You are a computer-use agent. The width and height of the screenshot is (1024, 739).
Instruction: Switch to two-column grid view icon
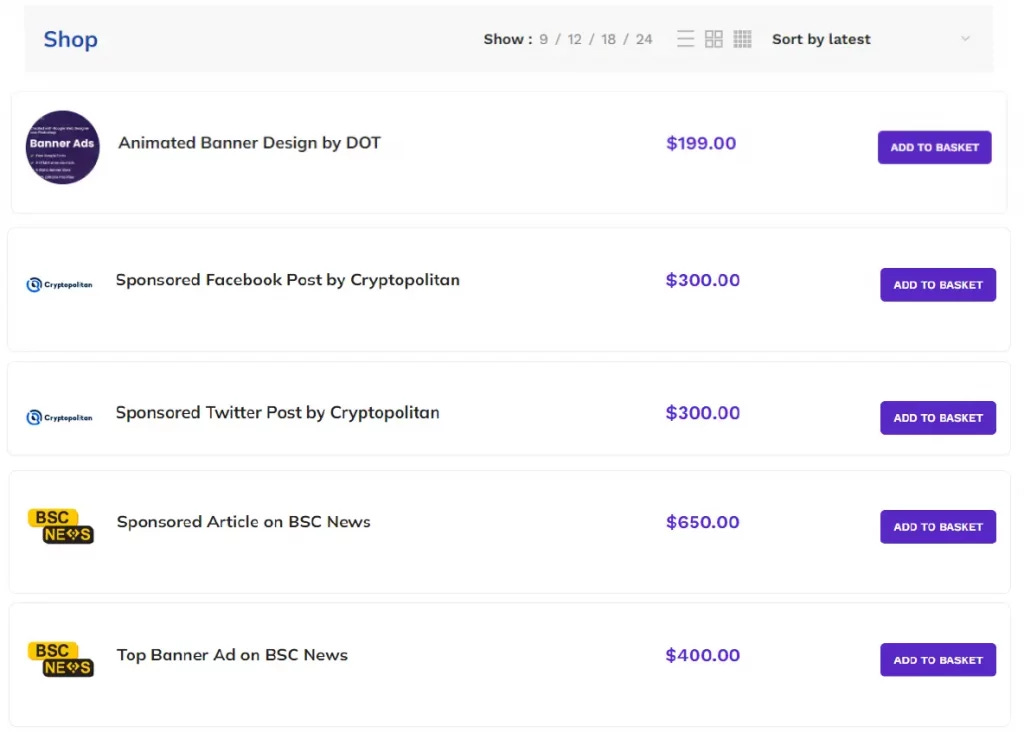714,39
